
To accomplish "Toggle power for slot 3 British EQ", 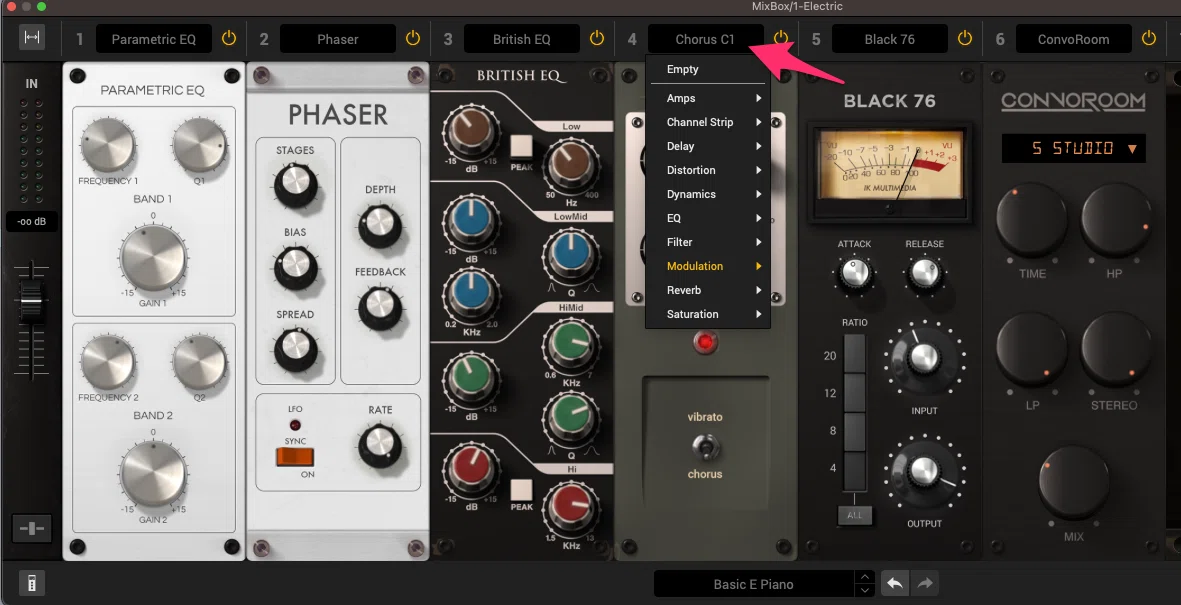I will [x=597, y=38].
